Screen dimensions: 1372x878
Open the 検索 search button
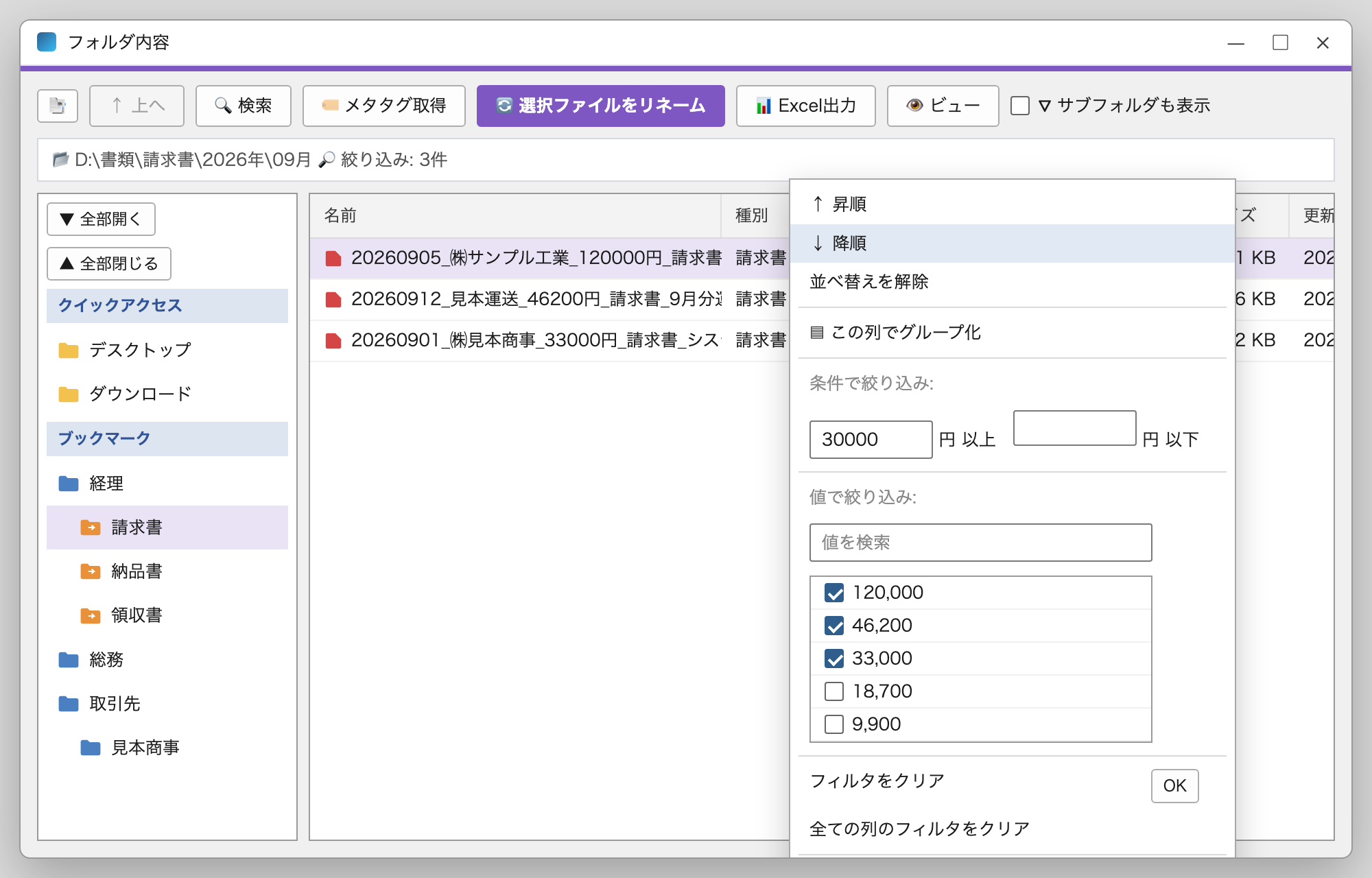[x=243, y=106]
